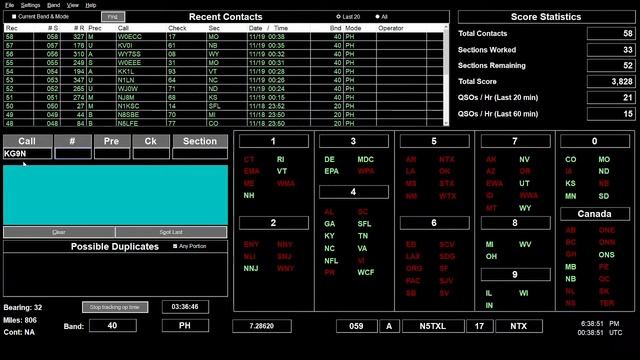The width and height of the screenshot is (640, 360).
Task: Click the Sec column header
Action: pos(214,28)
